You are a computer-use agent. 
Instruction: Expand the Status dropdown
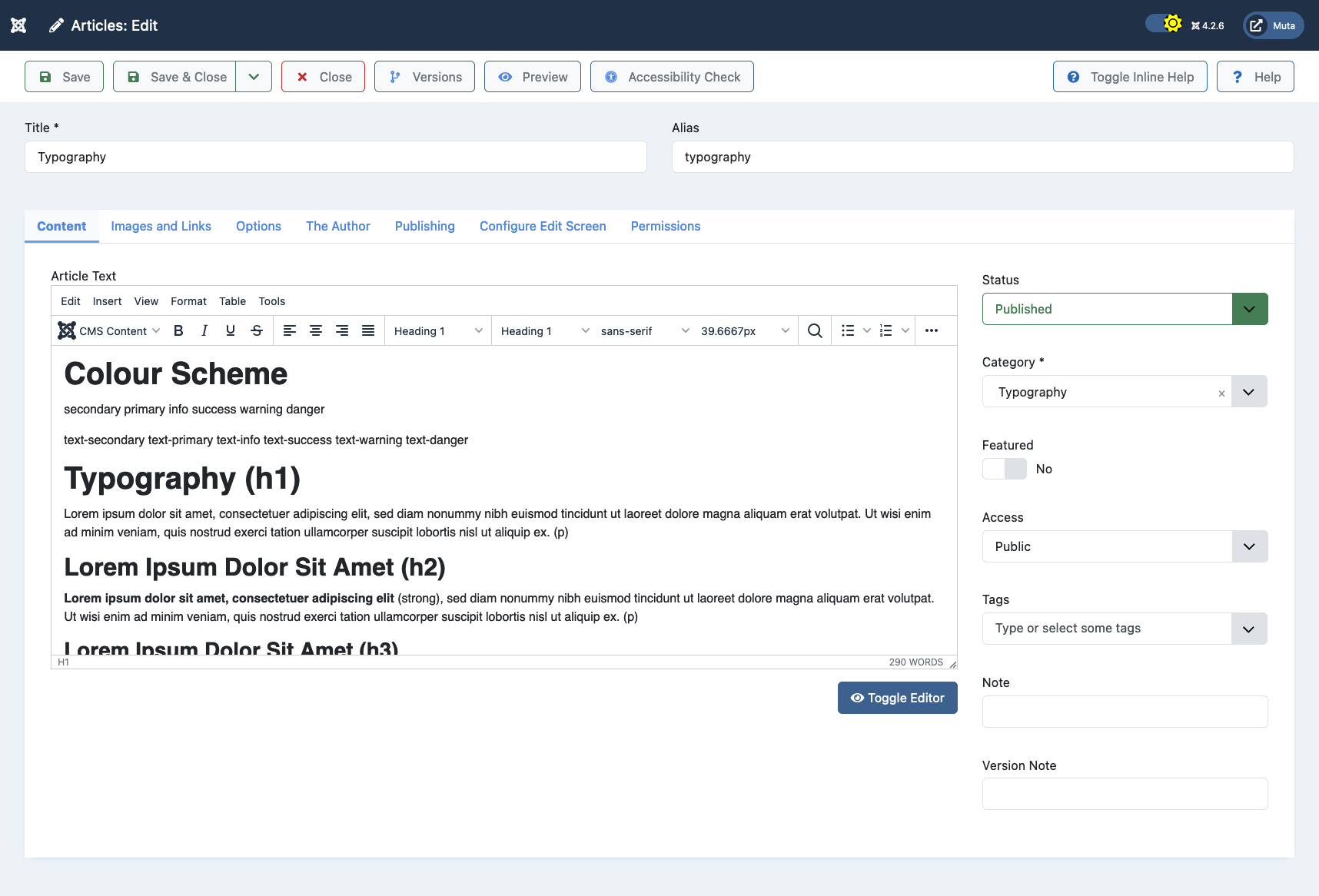(1249, 309)
